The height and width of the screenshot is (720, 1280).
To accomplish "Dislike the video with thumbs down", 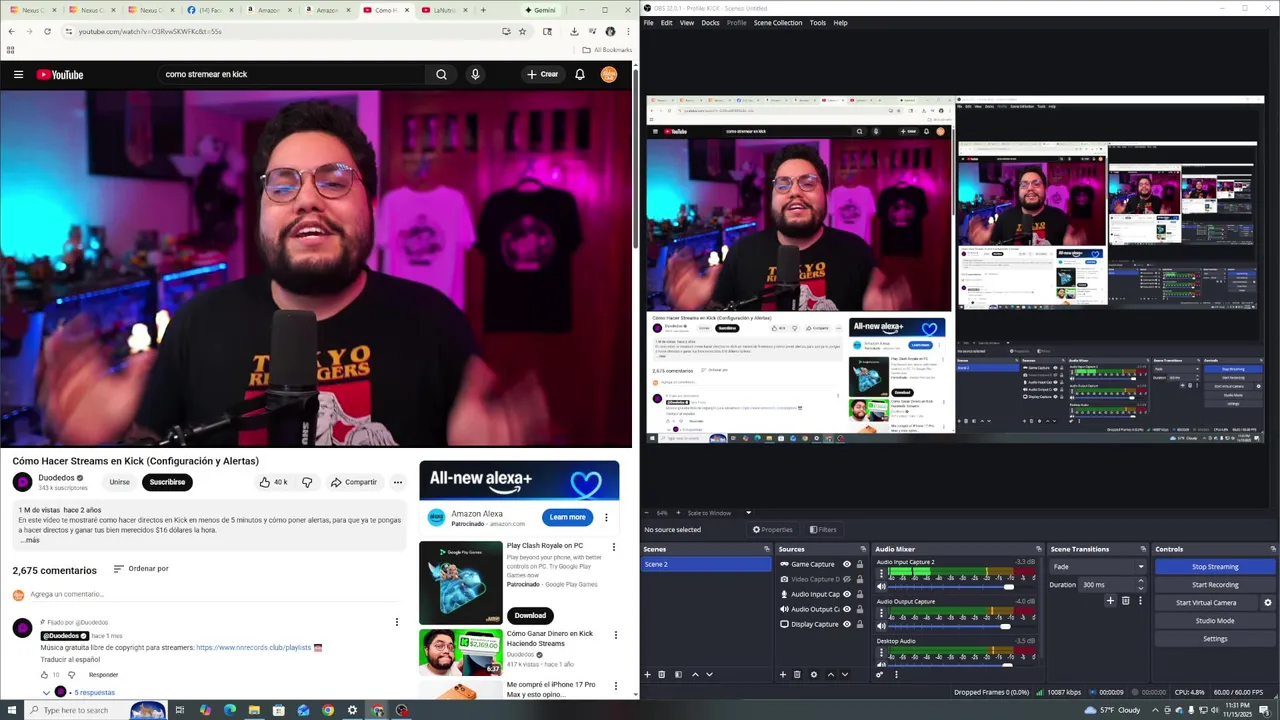I will [307, 482].
